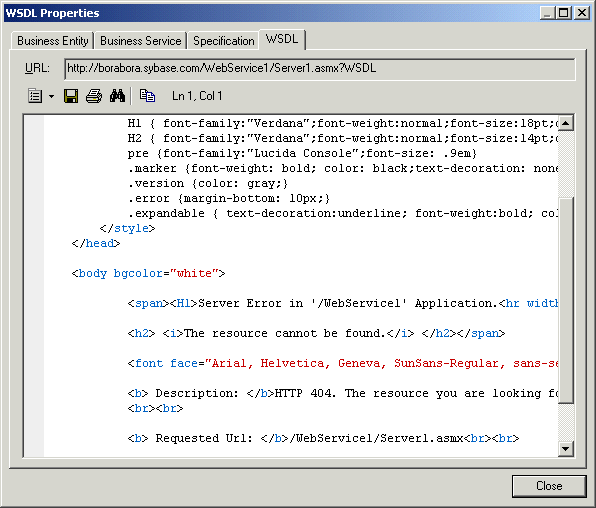Screen dimensions: 596x508
Task: Open the editor menu icon
Action: click(35, 96)
